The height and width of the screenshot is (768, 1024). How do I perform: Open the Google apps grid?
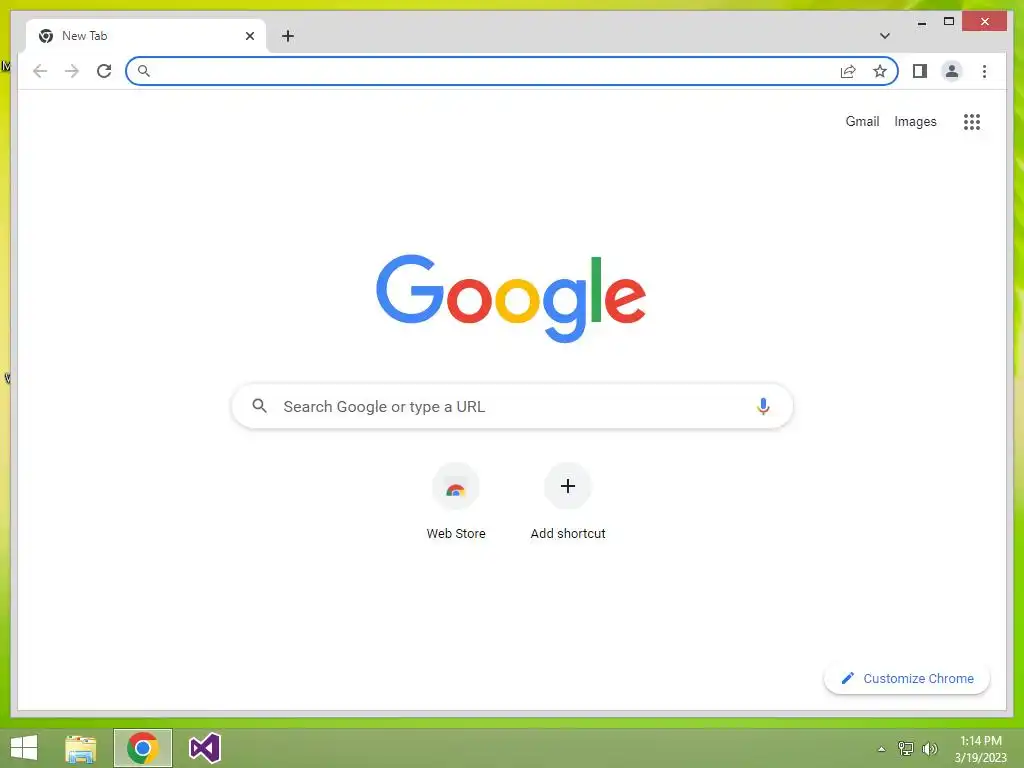(x=972, y=121)
